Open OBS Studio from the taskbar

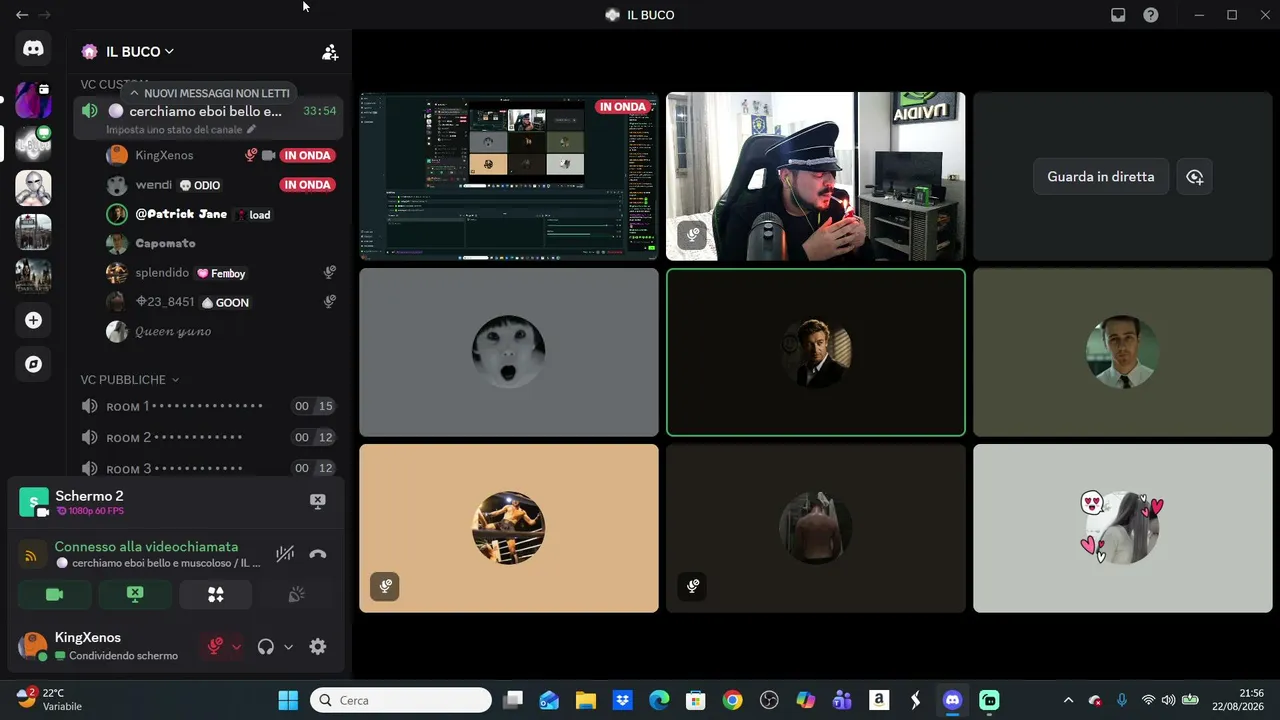769,700
